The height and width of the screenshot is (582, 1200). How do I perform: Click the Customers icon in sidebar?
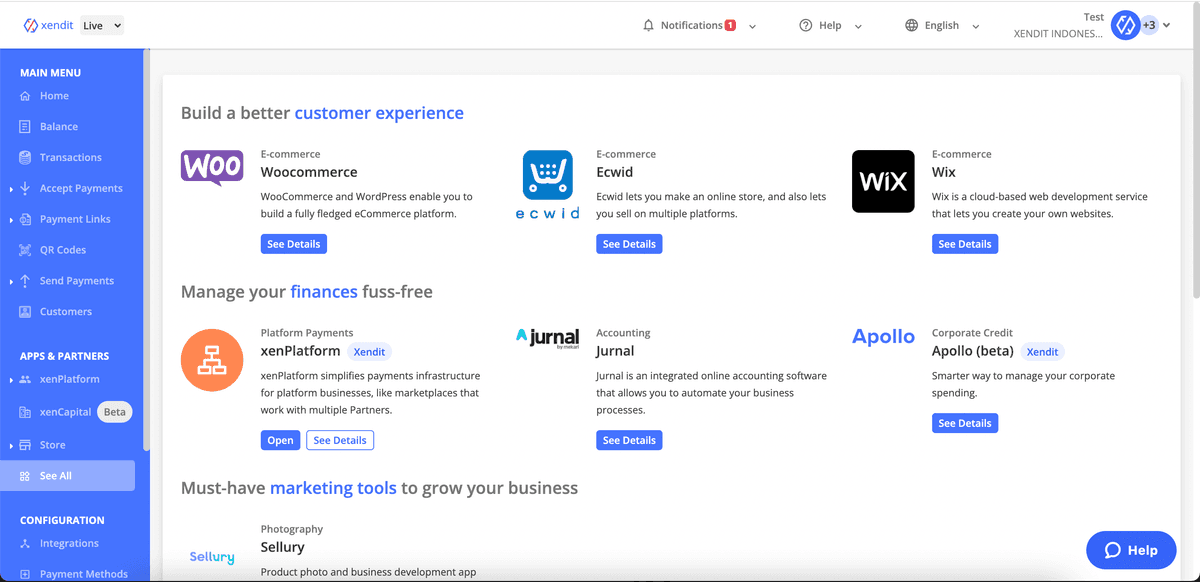click(x=25, y=312)
